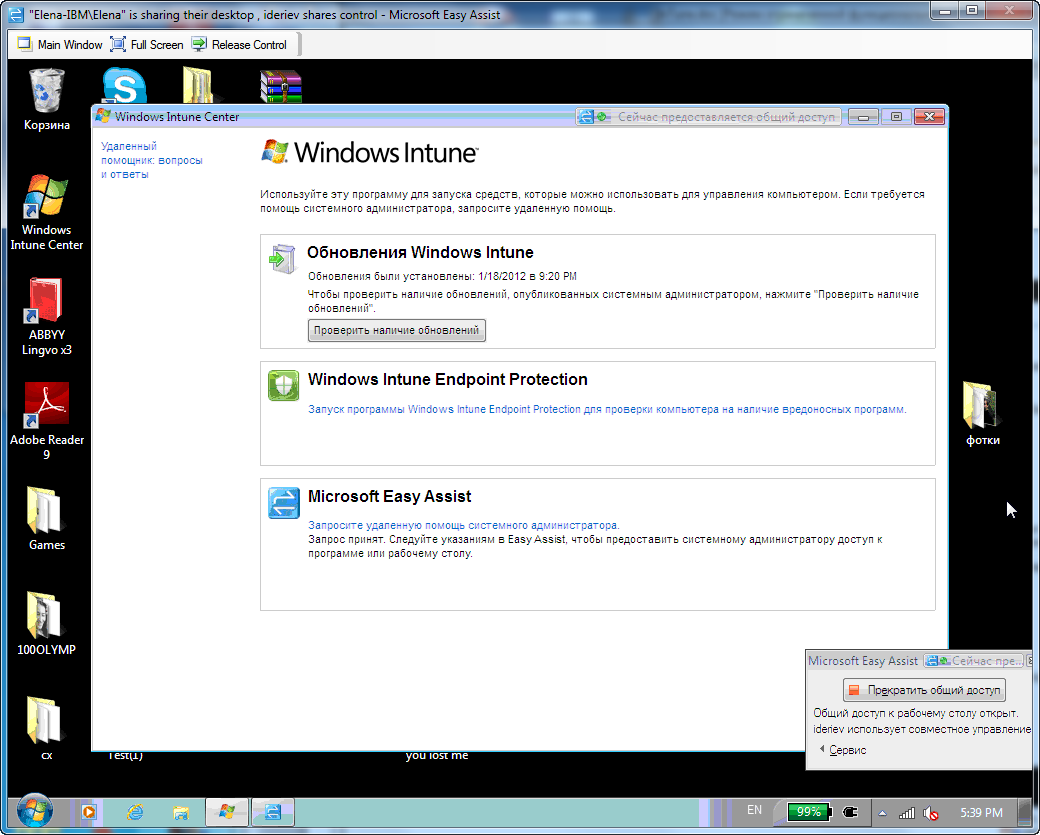Image resolution: width=1040 pixels, height=835 pixels.
Task: Expand the Сервис menu in Easy Assist
Action: [x=843, y=749]
